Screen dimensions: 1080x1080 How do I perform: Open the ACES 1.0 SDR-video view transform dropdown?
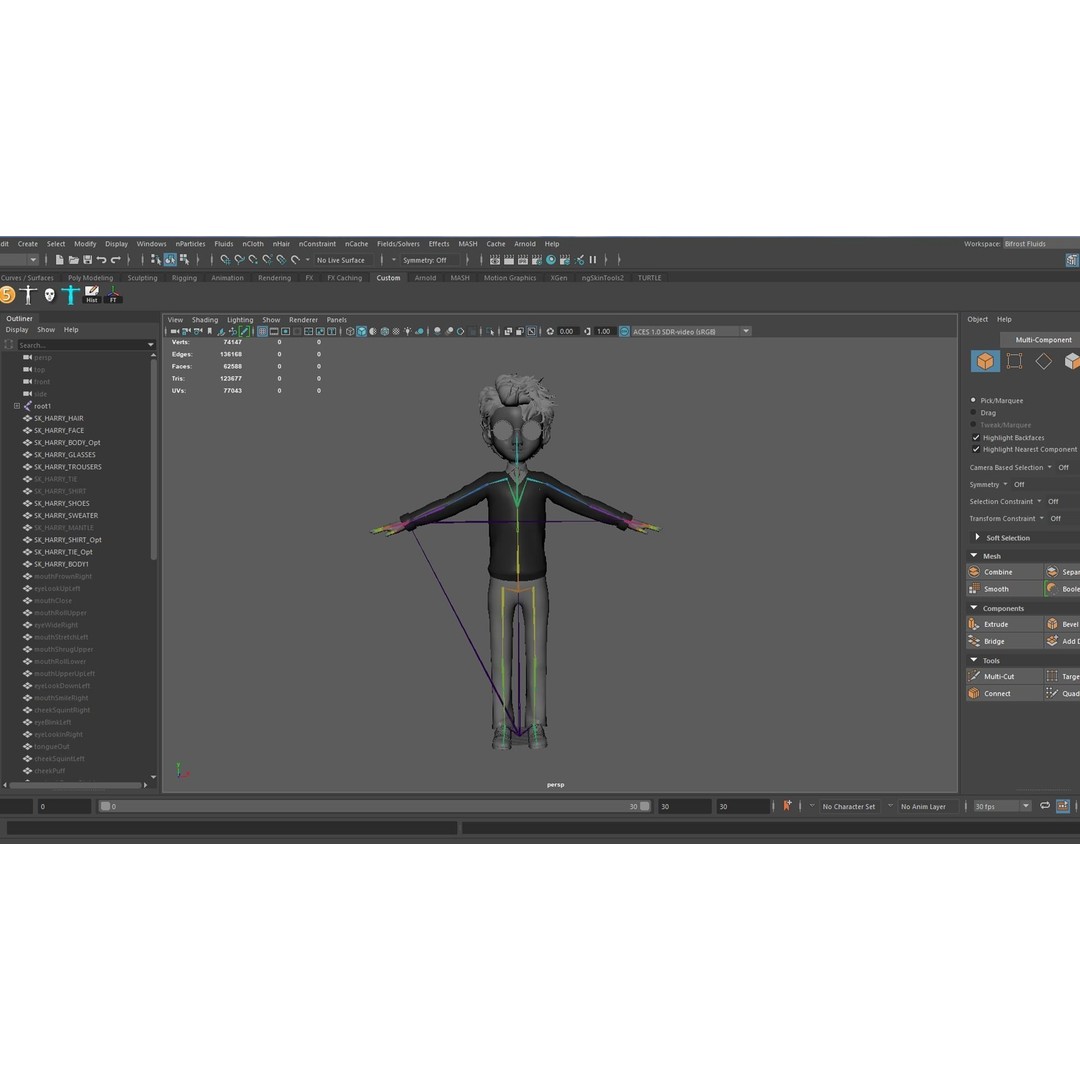click(x=746, y=331)
